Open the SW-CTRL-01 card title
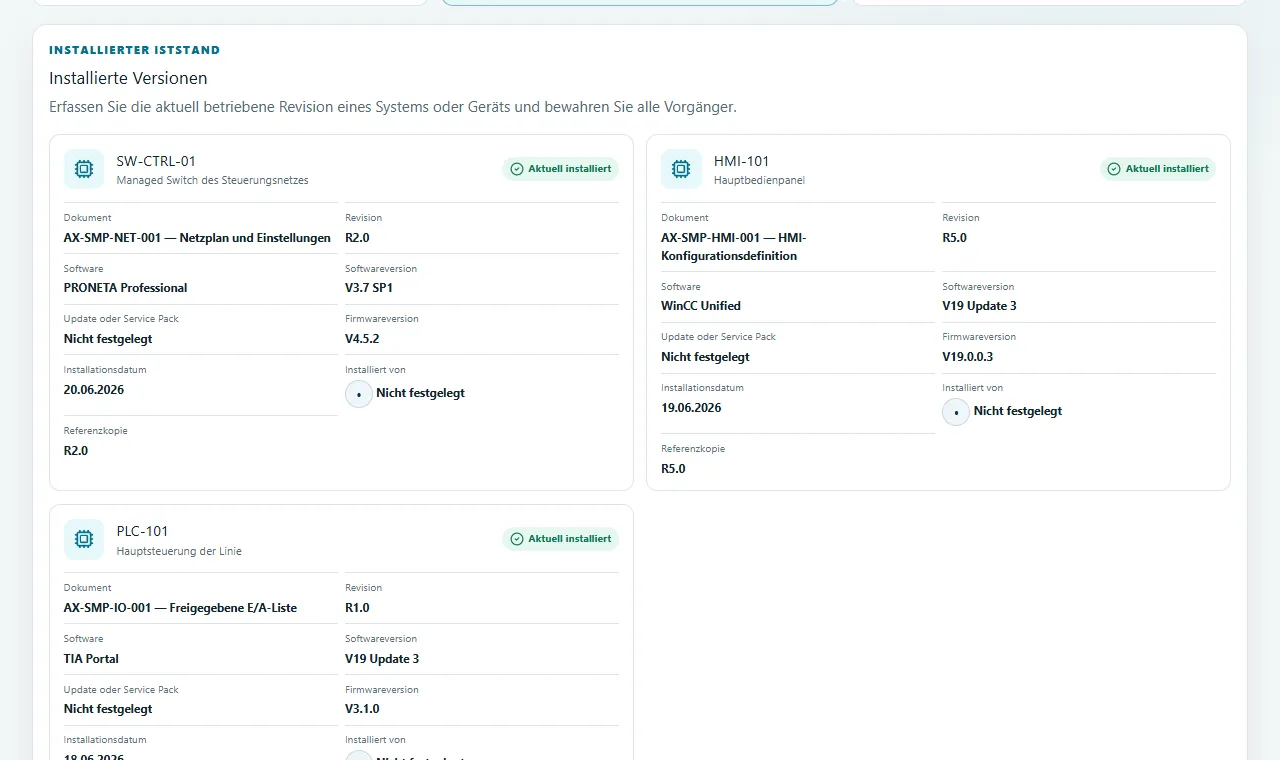This screenshot has width=1280, height=760. (x=156, y=161)
